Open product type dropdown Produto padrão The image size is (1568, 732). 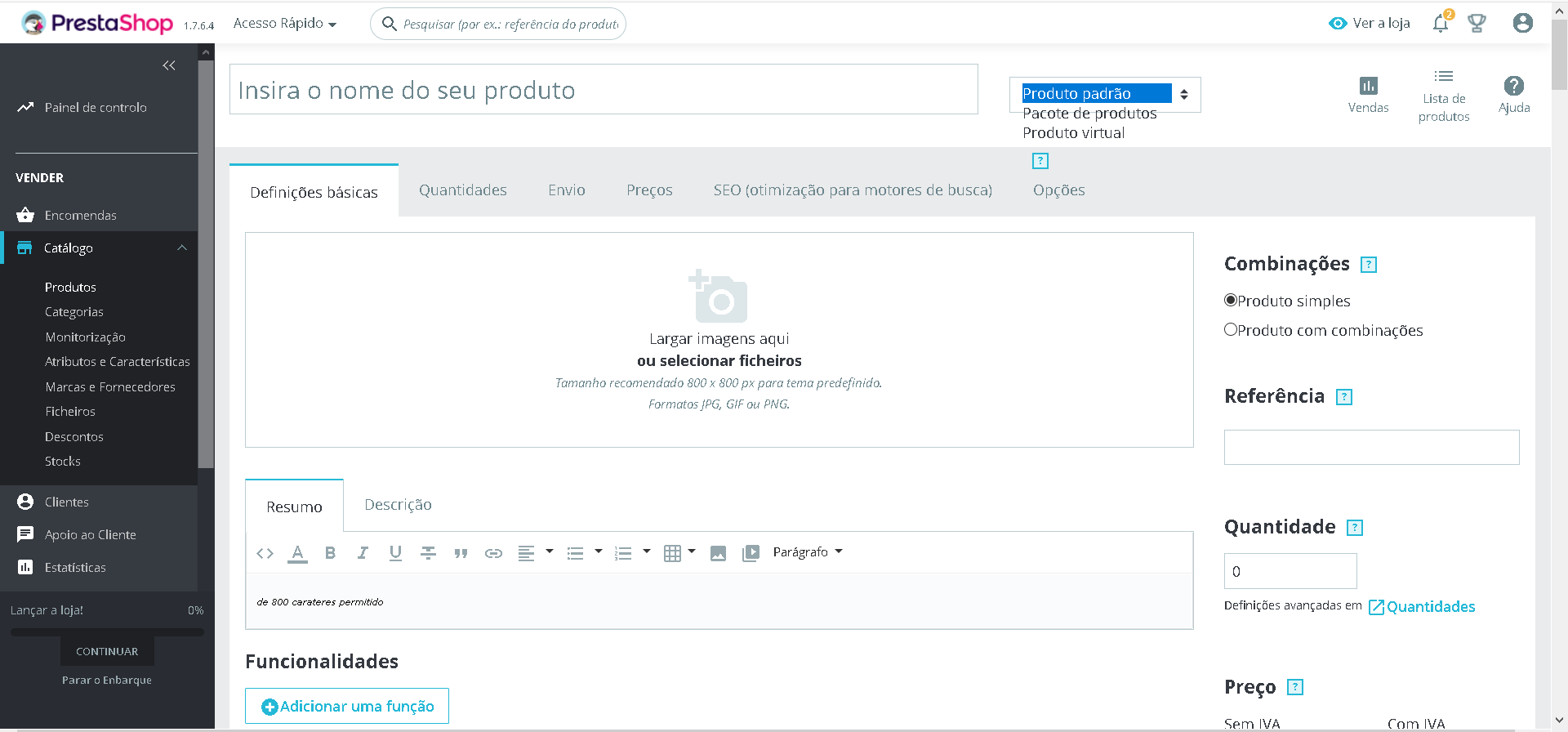click(1105, 94)
